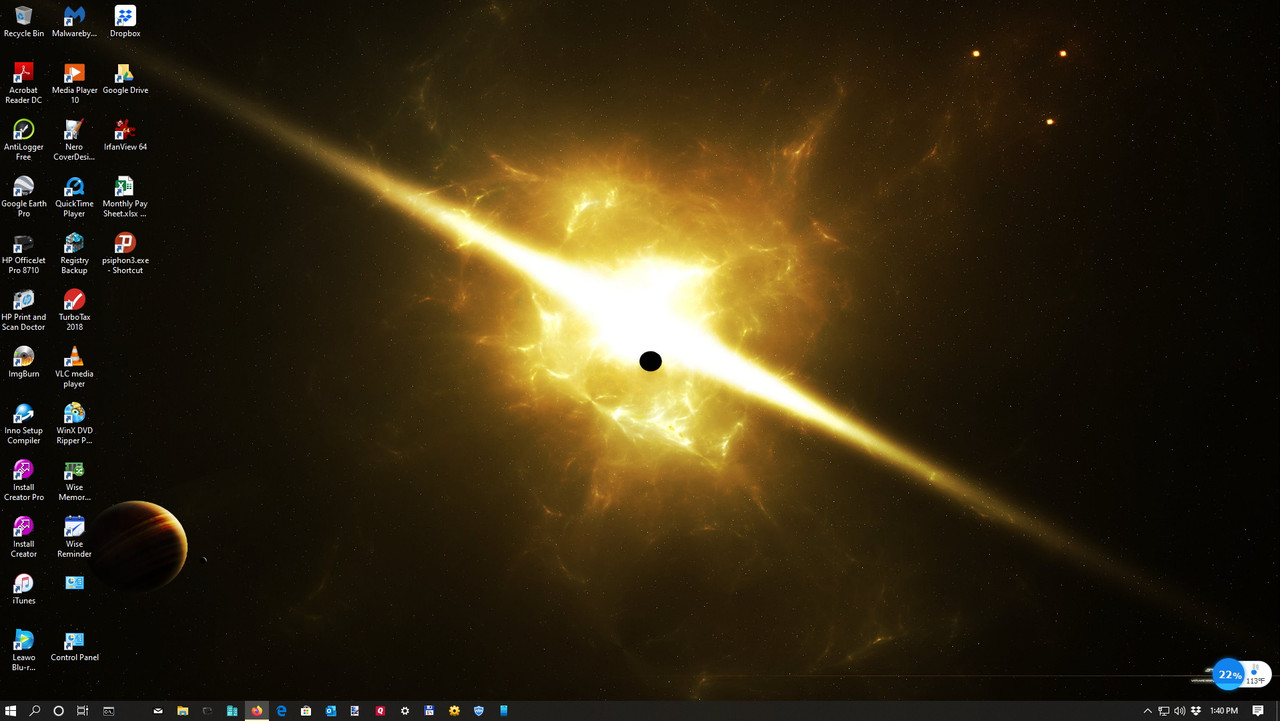The height and width of the screenshot is (721, 1280).
Task: Switch to Firefox on the taskbar
Action: (x=257, y=711)
